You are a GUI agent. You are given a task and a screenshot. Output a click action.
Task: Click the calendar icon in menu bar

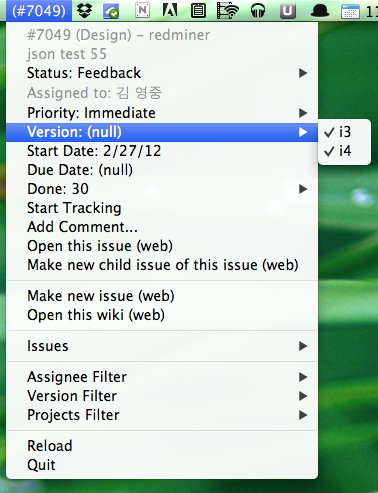[350, 11]
